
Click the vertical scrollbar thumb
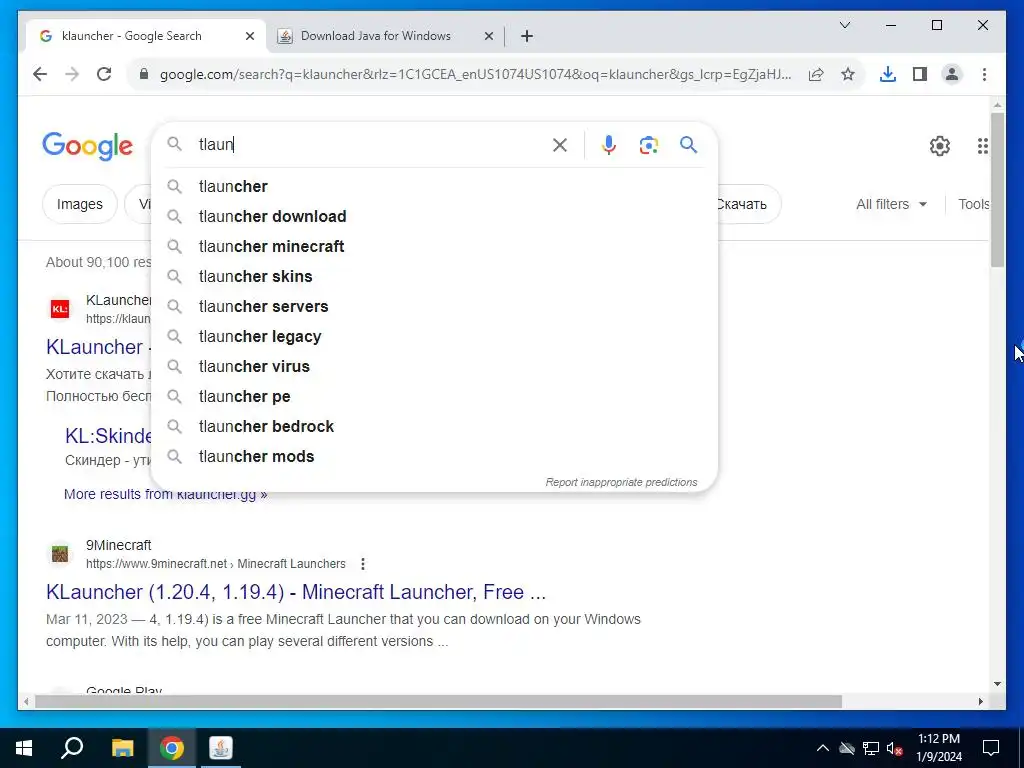[997, 189]
